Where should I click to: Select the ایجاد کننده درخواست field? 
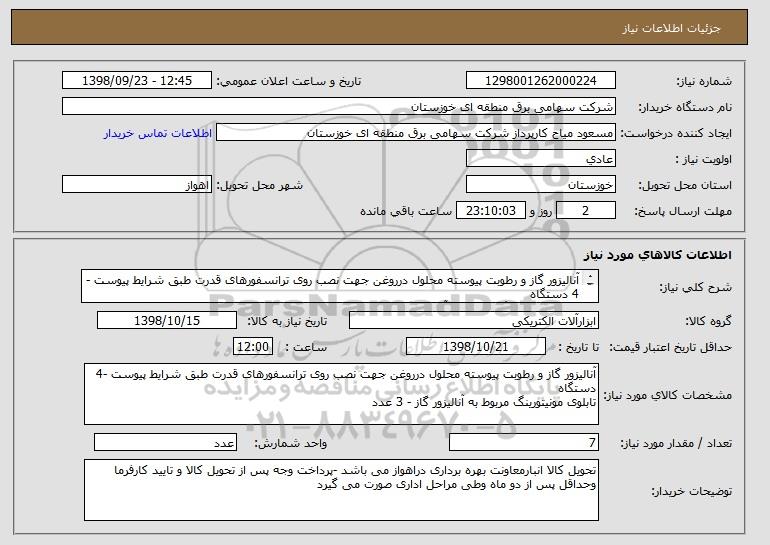point(416,133)
